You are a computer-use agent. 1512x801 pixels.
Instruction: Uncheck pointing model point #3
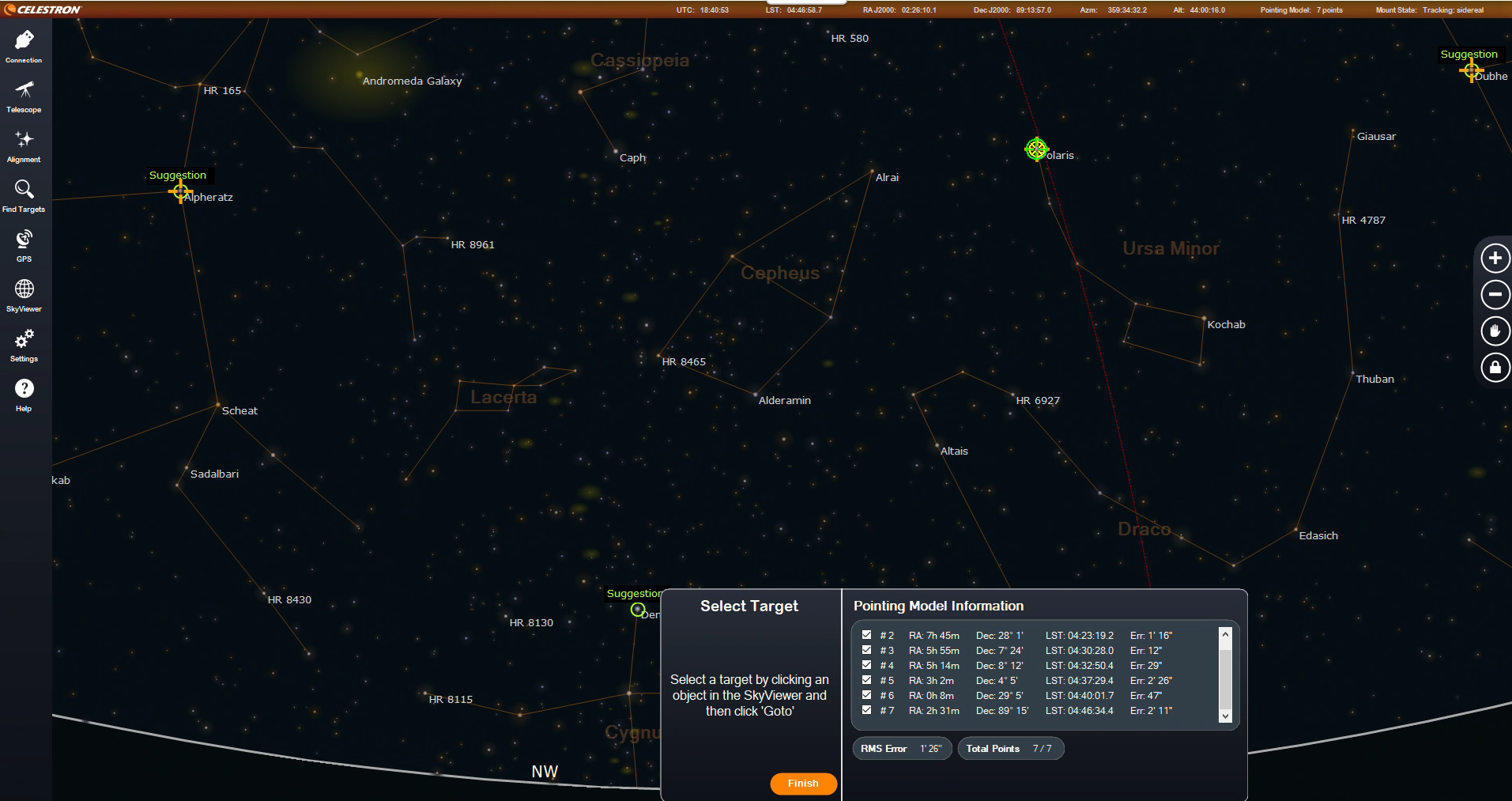(x=867, y=650)
